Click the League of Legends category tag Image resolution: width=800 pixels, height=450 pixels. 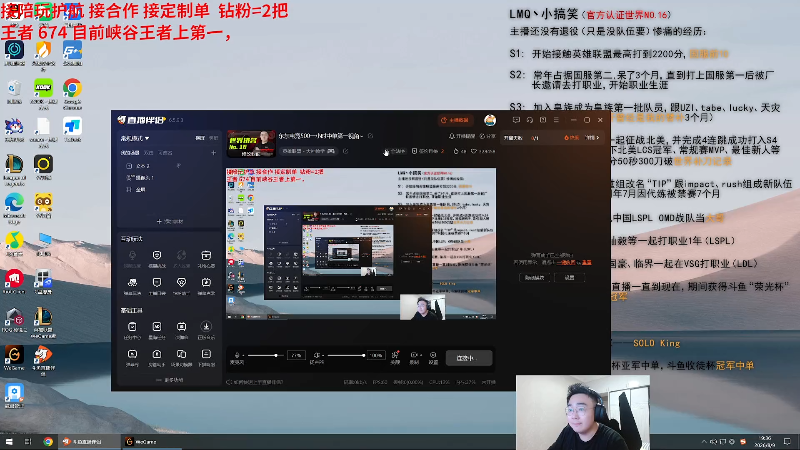click(308, 151)
